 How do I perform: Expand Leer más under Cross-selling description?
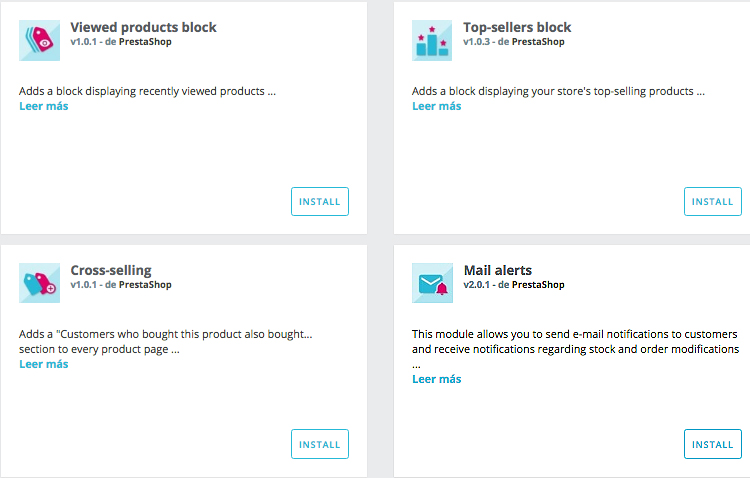[44, 364]
